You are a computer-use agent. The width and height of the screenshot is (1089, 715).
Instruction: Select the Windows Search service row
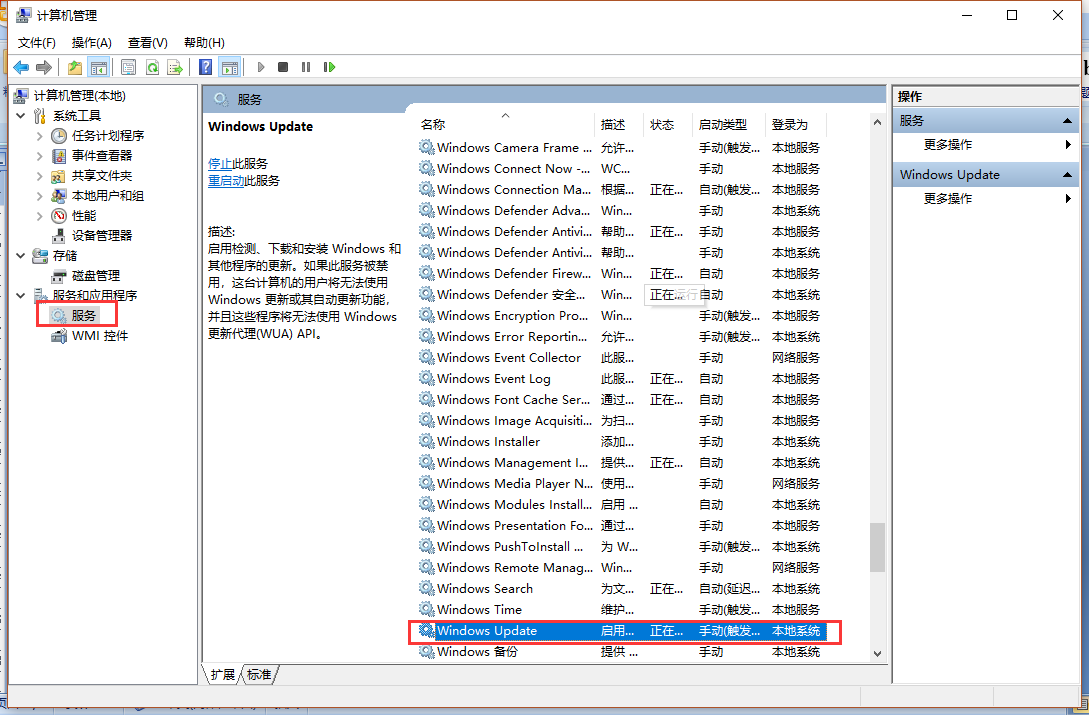622,589
